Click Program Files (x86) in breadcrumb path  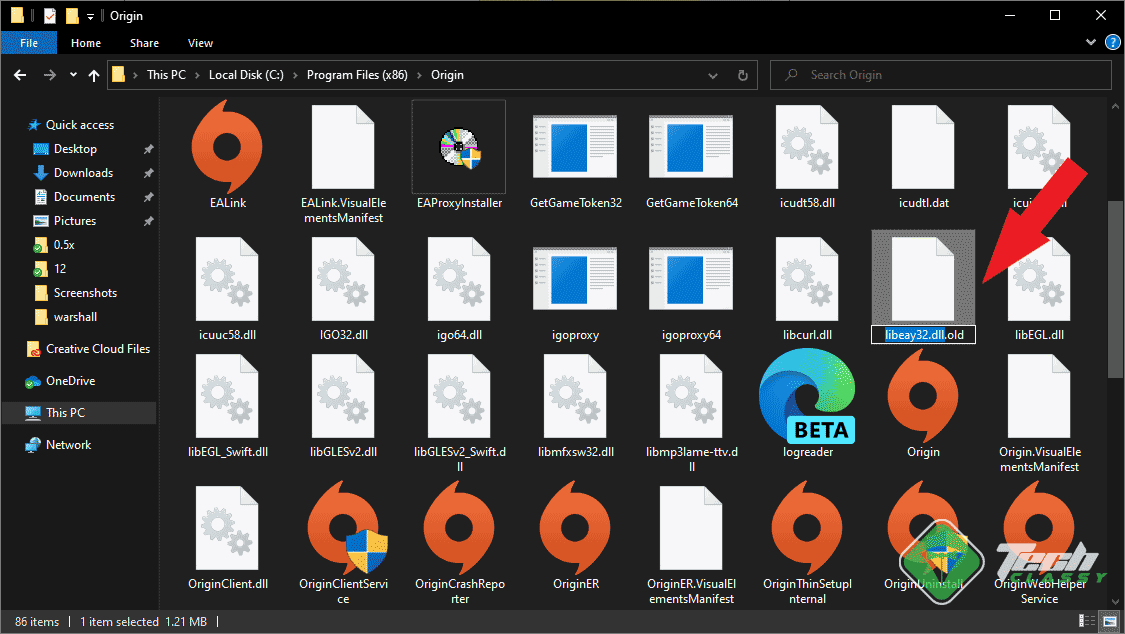tap(357, 75)
